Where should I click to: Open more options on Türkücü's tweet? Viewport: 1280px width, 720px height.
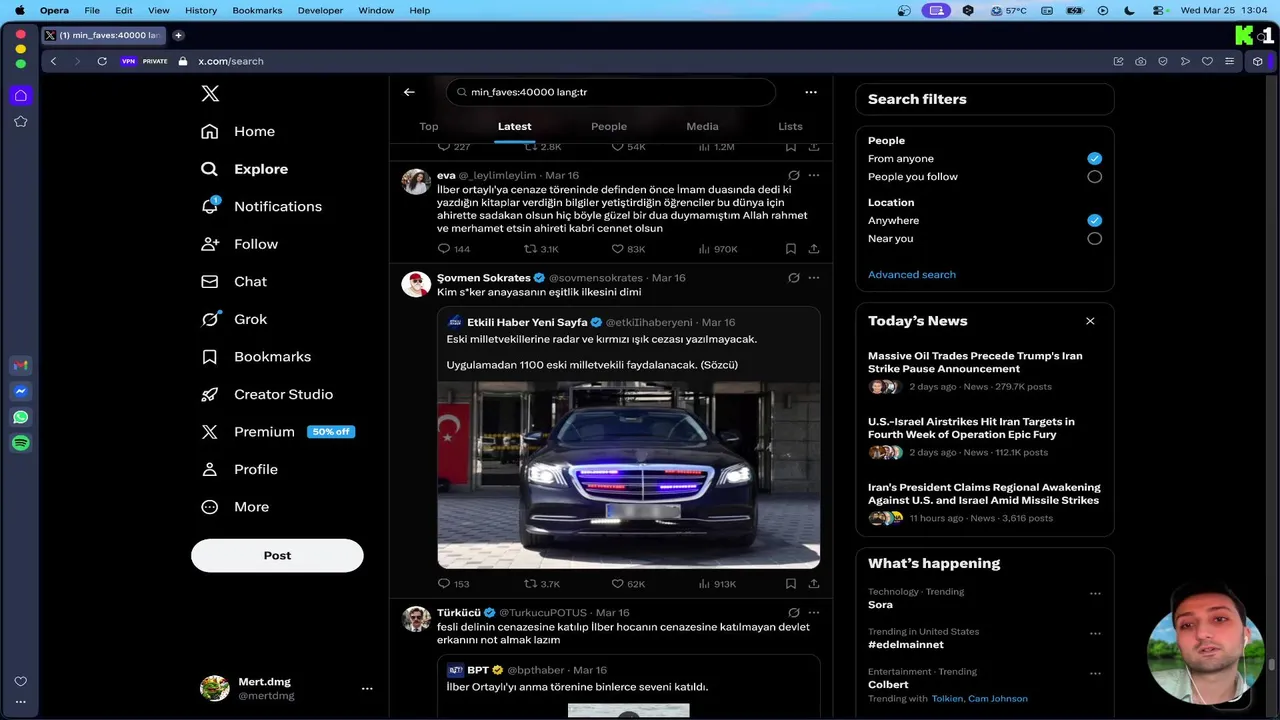point(814,612)
